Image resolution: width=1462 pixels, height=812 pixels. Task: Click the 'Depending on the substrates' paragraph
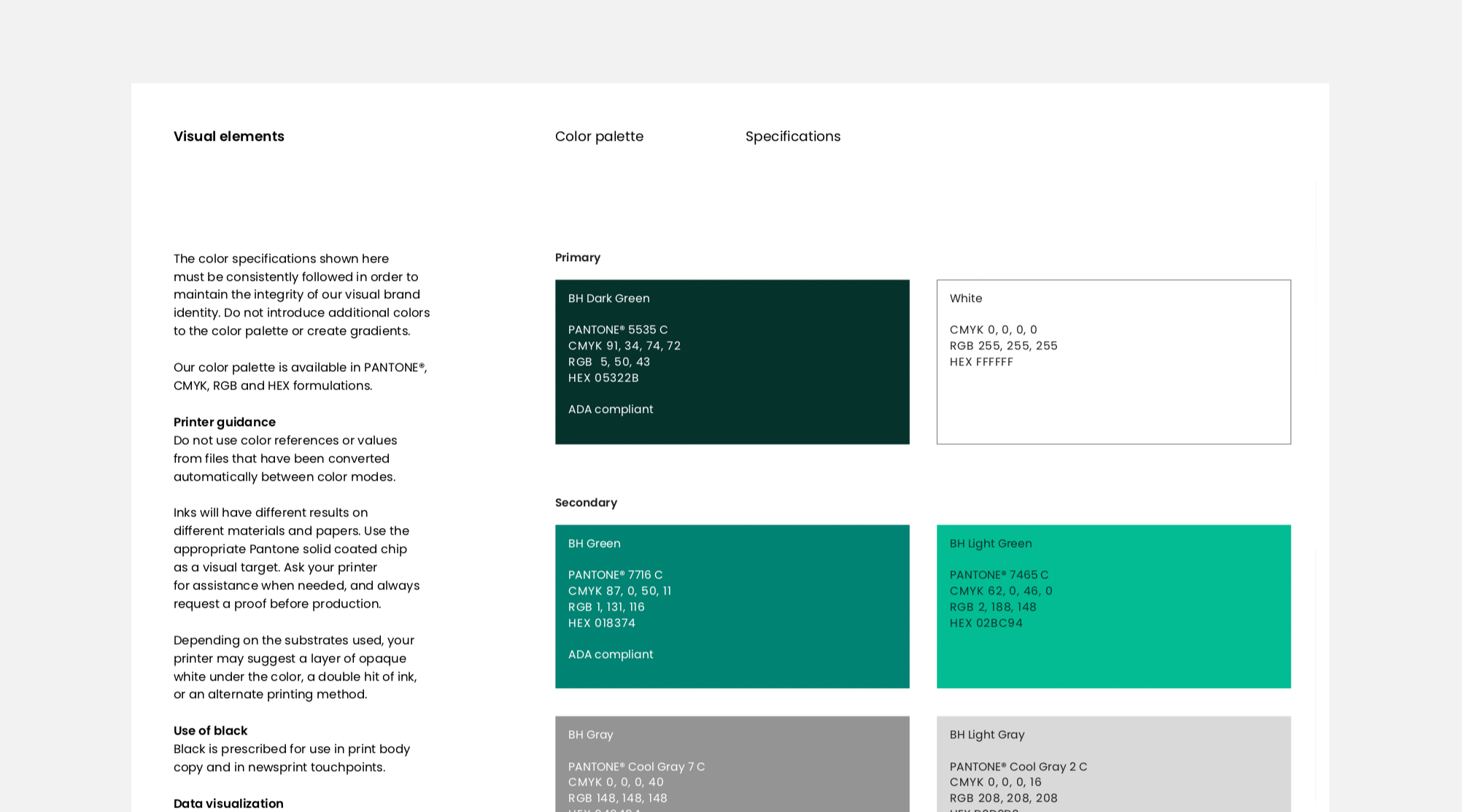[x=295, y=668]
